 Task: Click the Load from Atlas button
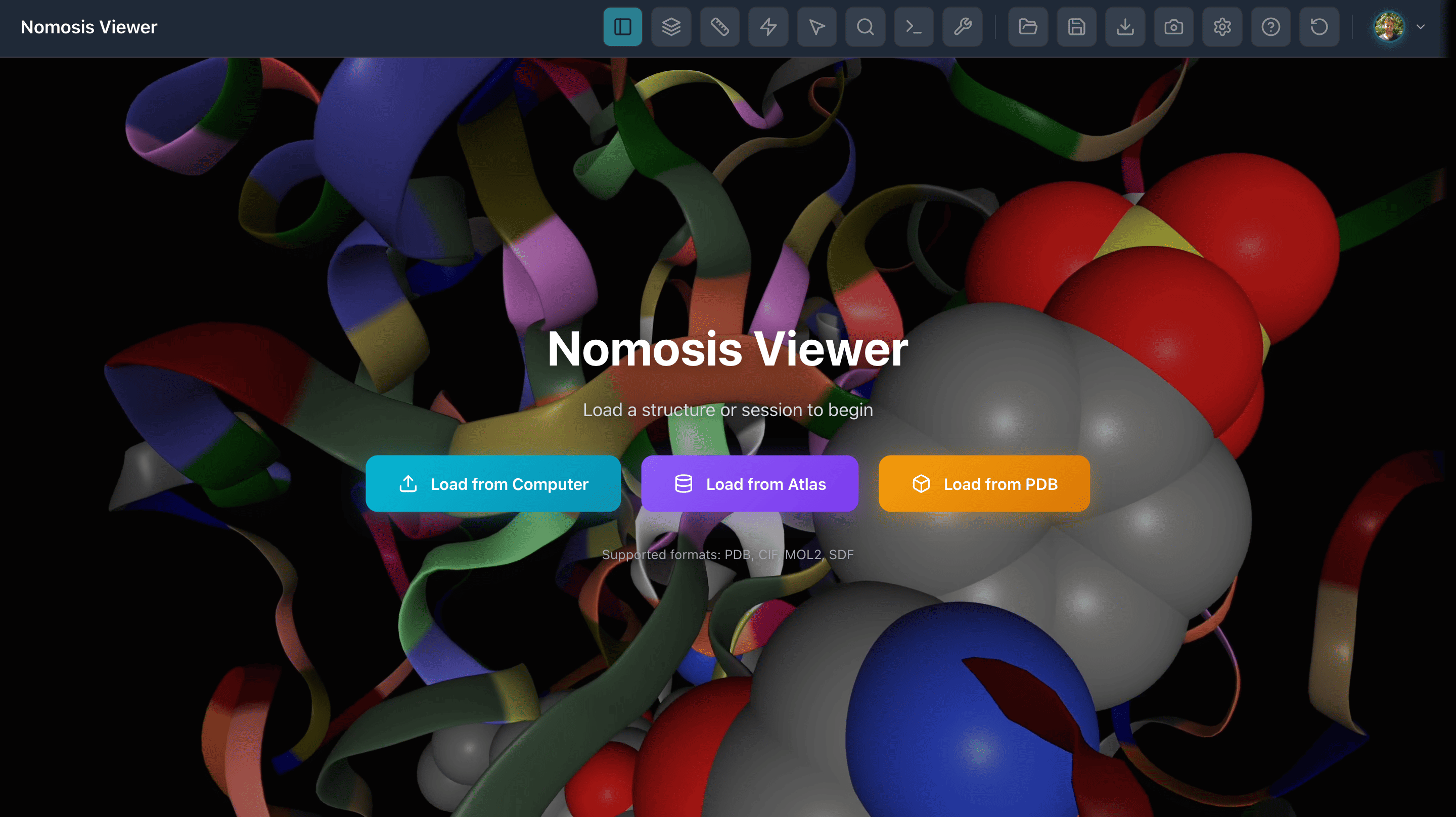coord(749,483)
